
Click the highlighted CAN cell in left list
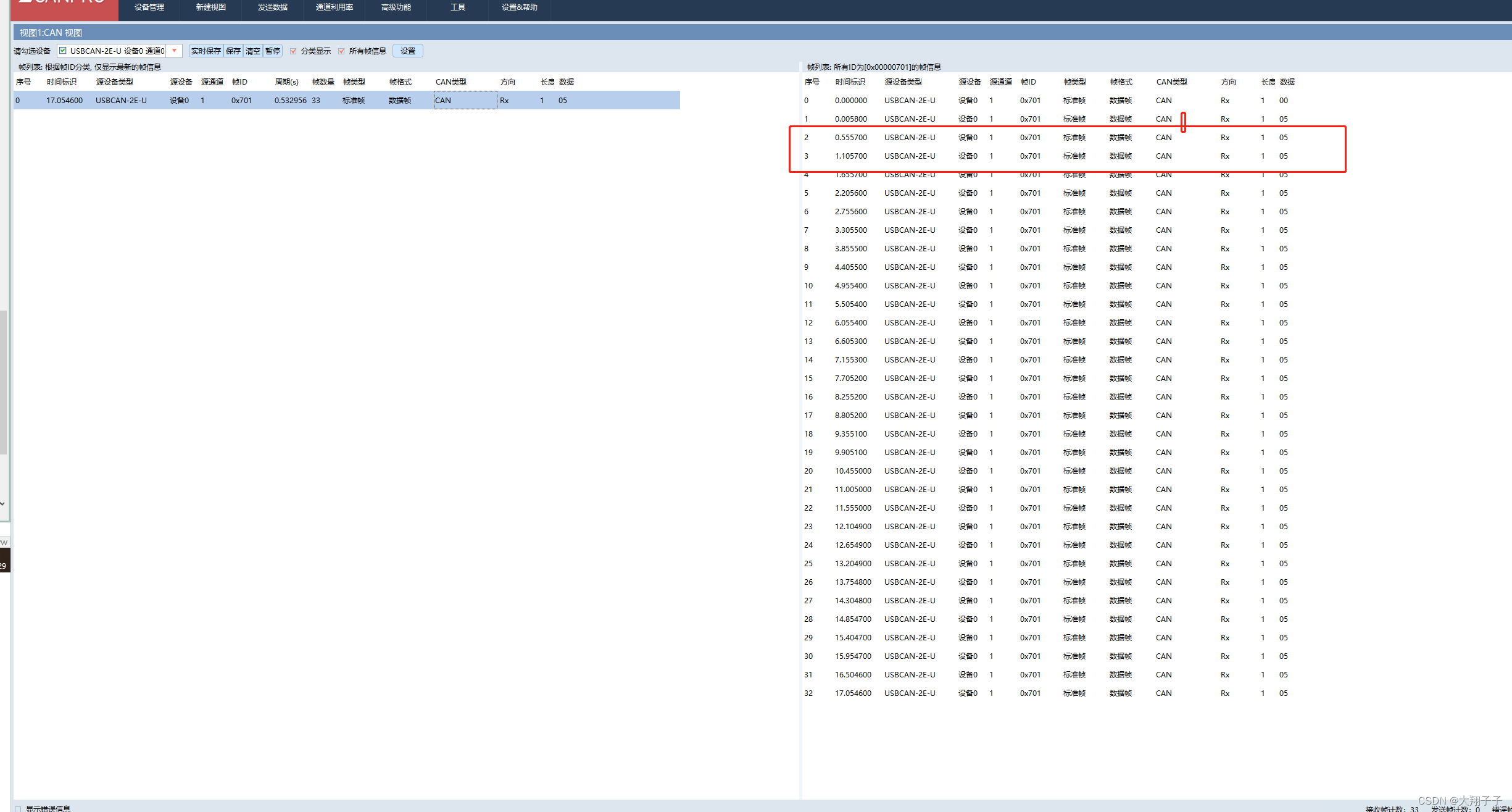point(465,100)
